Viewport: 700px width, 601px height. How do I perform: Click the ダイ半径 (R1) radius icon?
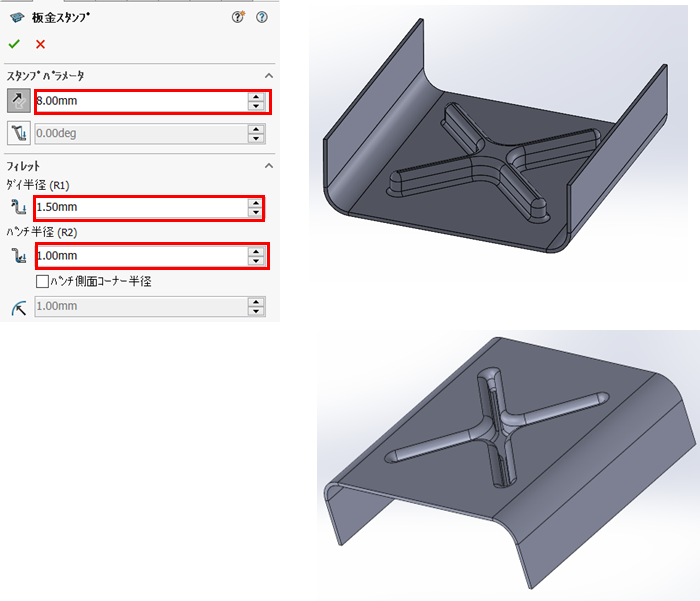click(17, 207)
